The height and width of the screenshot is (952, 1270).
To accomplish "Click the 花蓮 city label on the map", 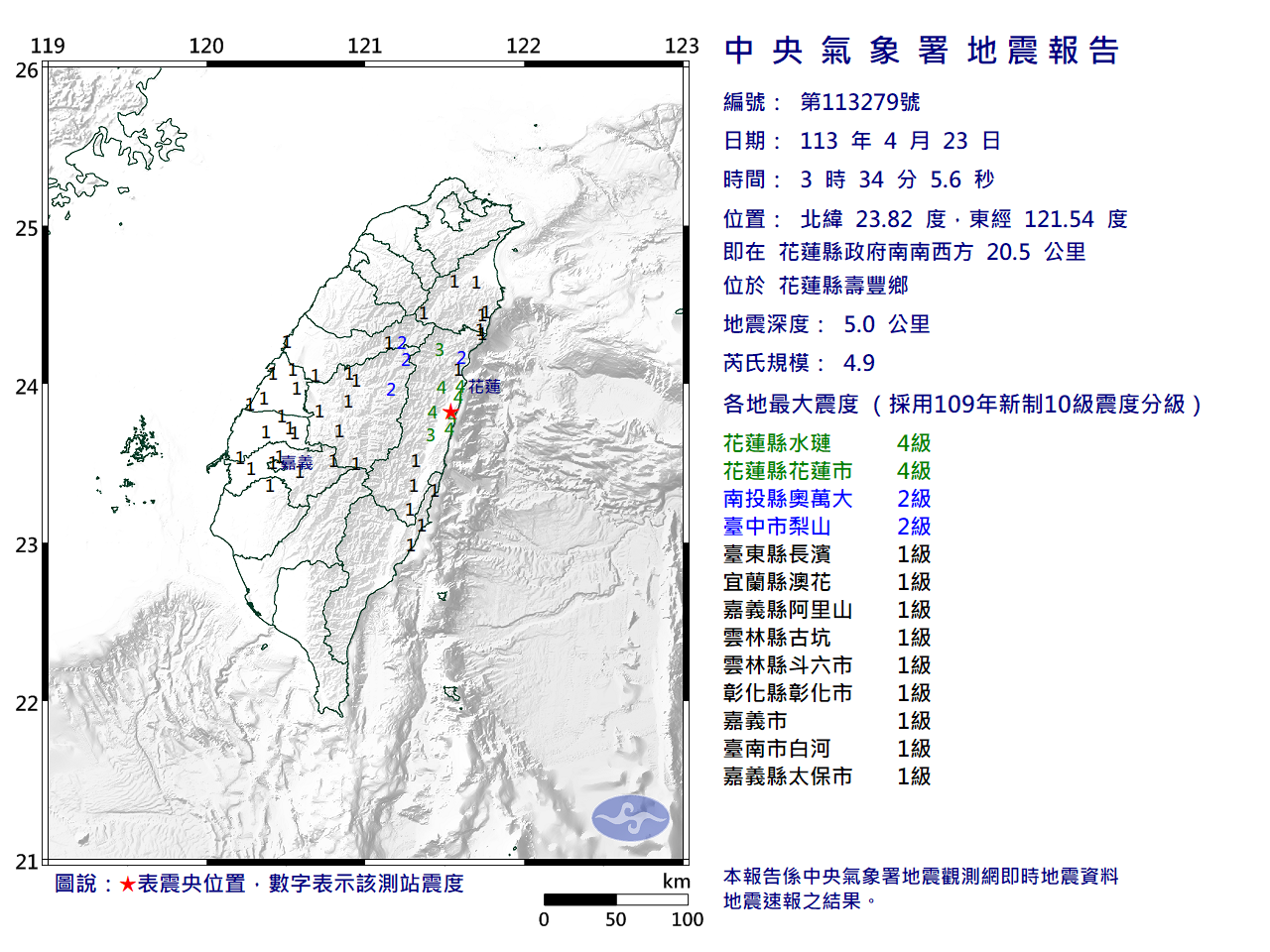I will (485, 387).
